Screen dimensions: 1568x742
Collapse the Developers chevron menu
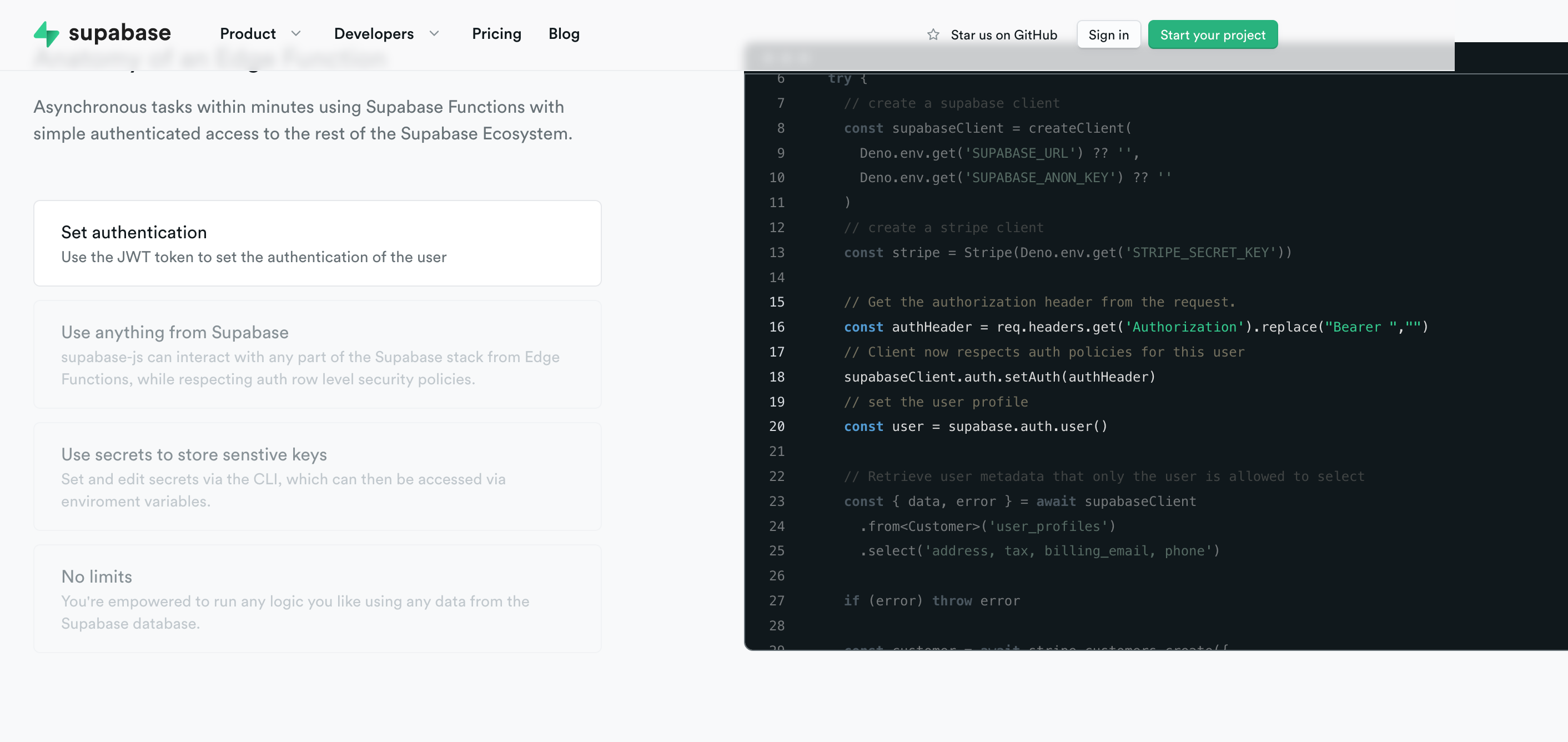click(434, 34)
